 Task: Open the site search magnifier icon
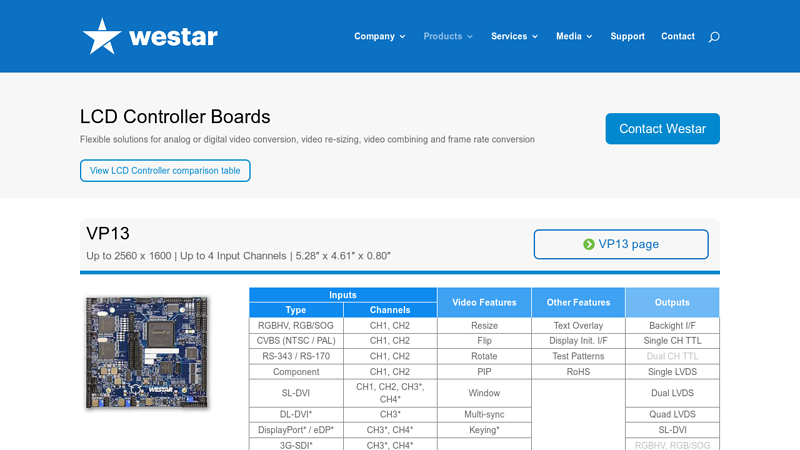(714, 37)
